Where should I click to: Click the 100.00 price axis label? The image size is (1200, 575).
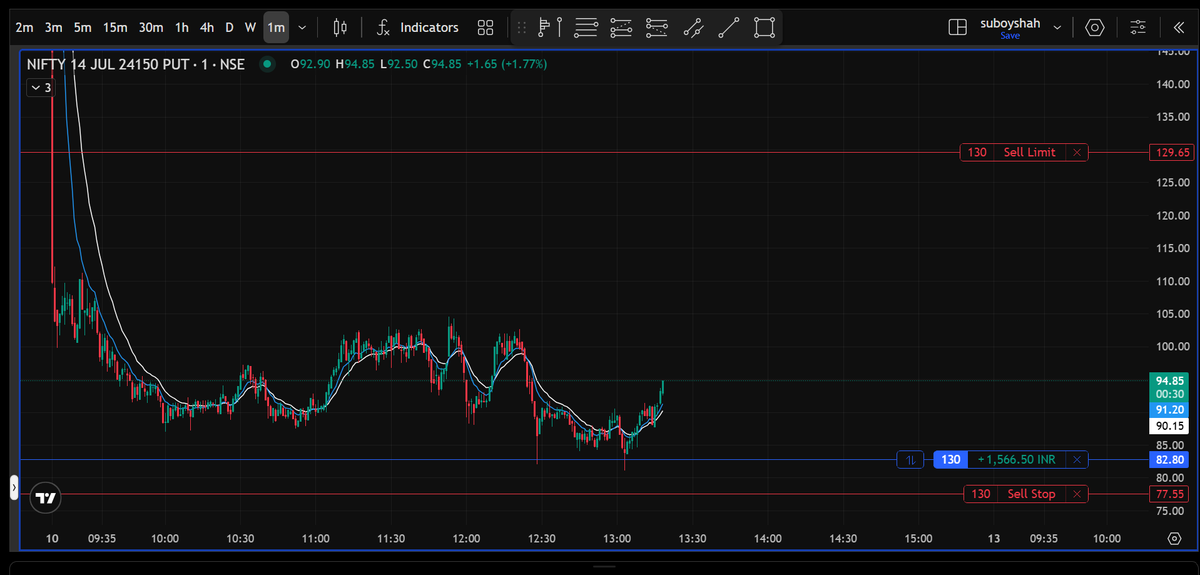[1172, 347]
